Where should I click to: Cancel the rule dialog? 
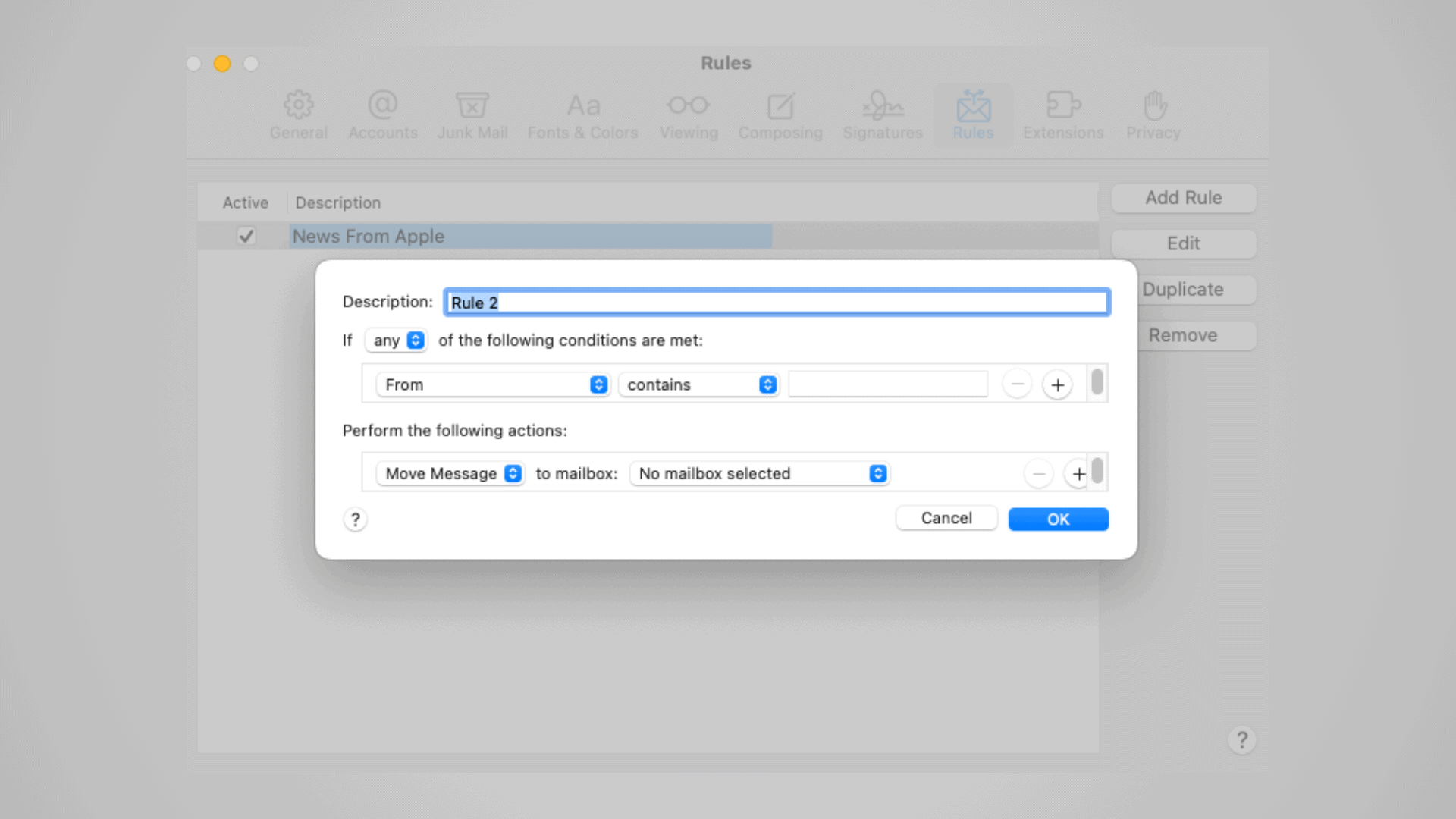point(946,518)
